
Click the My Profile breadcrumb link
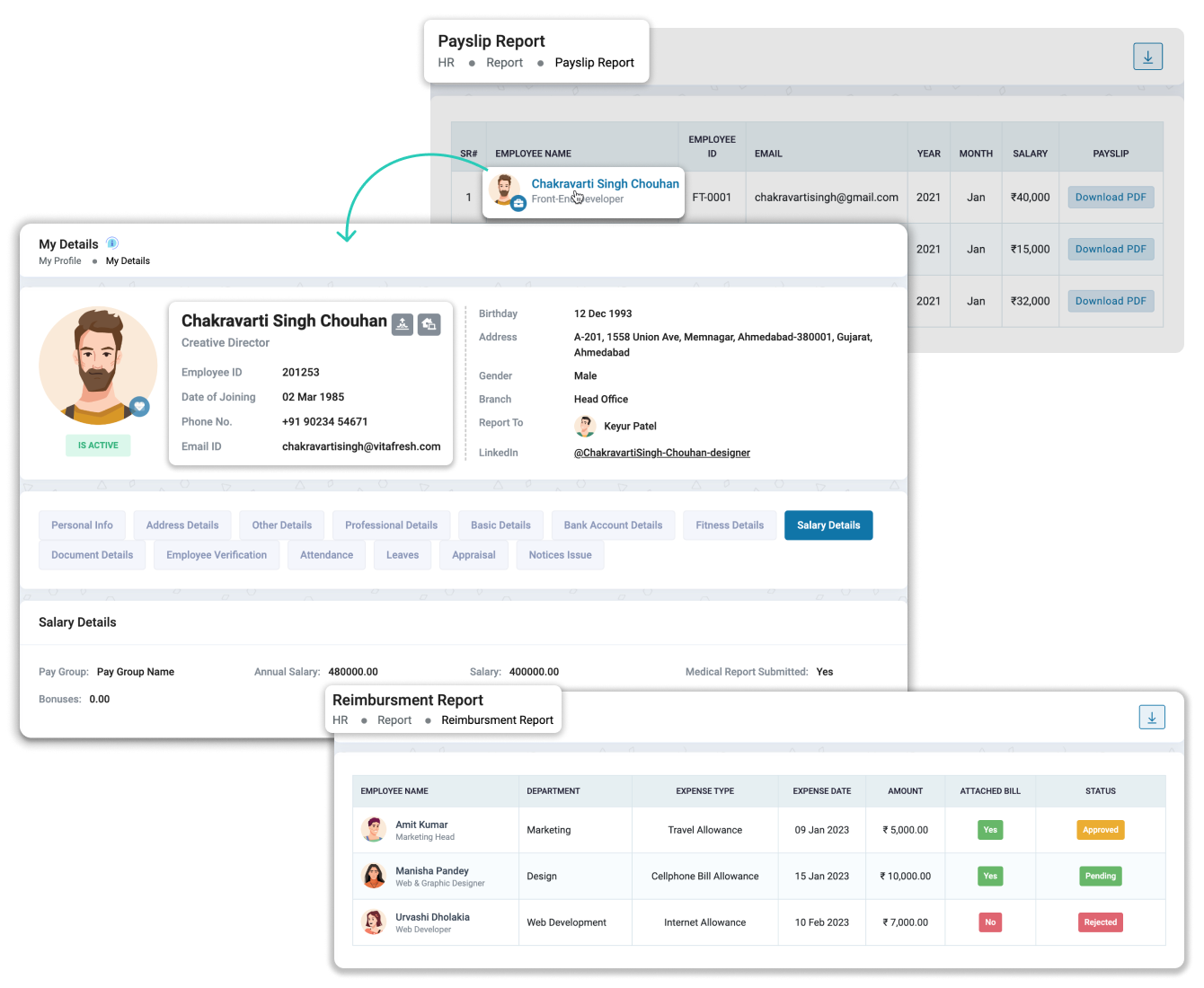(x=59, y=260)
